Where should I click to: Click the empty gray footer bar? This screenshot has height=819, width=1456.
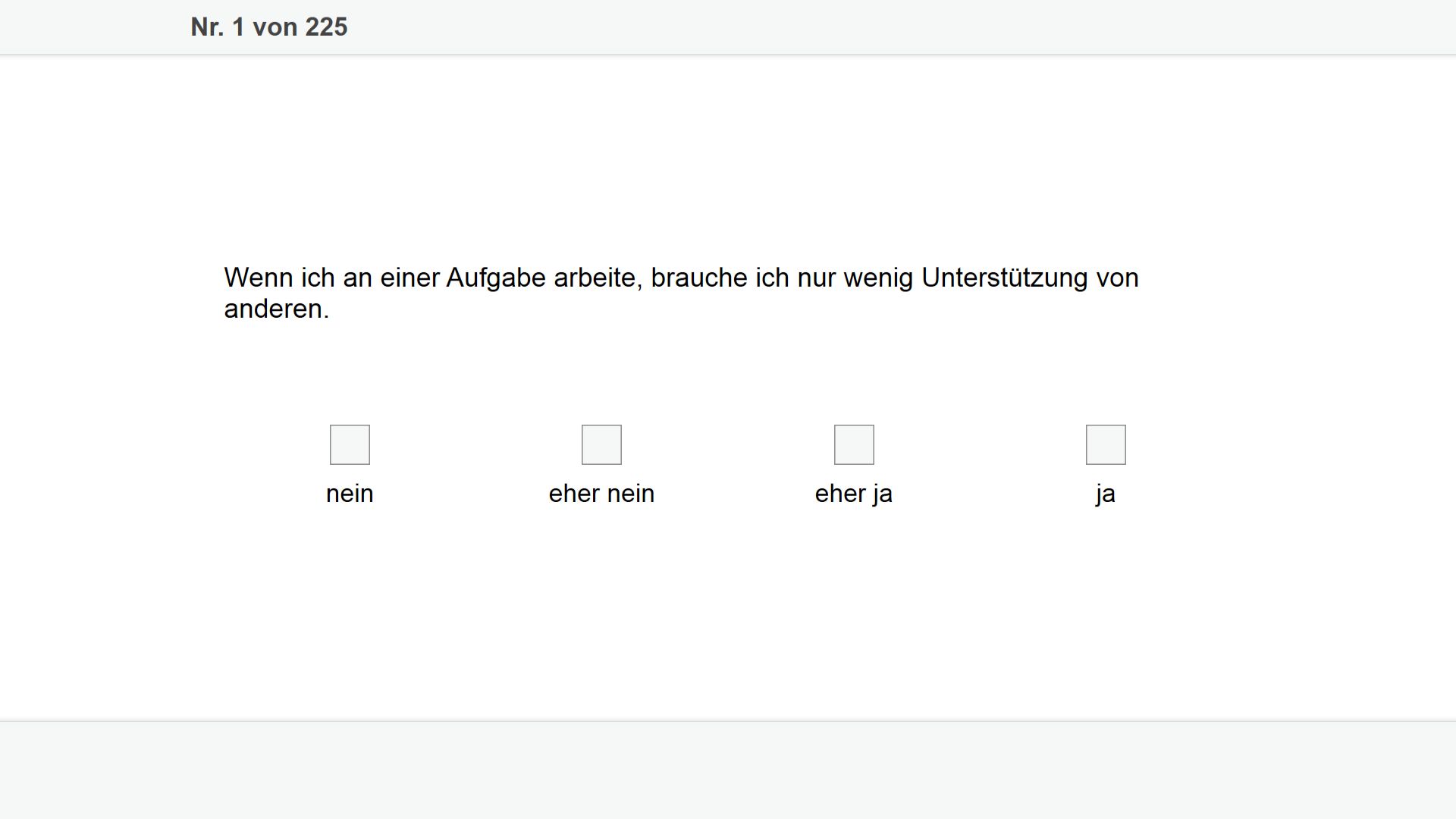[x=728, y=770]
